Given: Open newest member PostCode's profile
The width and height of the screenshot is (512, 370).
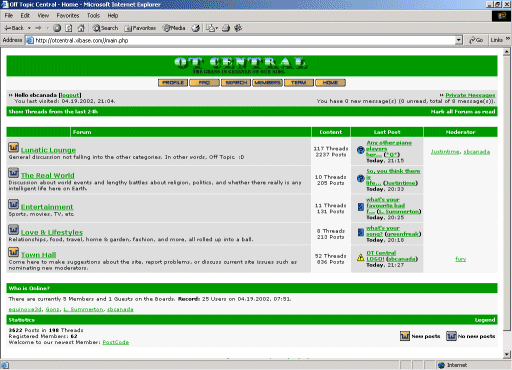Looking at the screenshot, I should coord(116,342).
